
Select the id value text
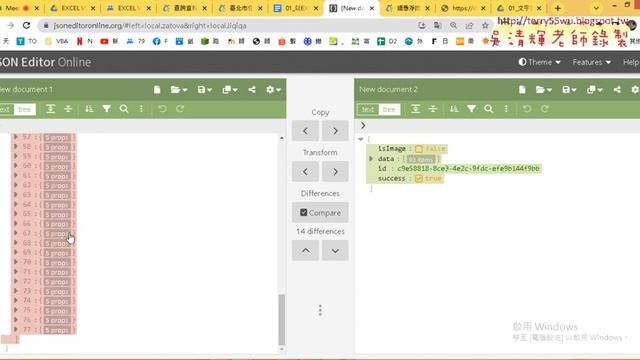click(468, 169)
